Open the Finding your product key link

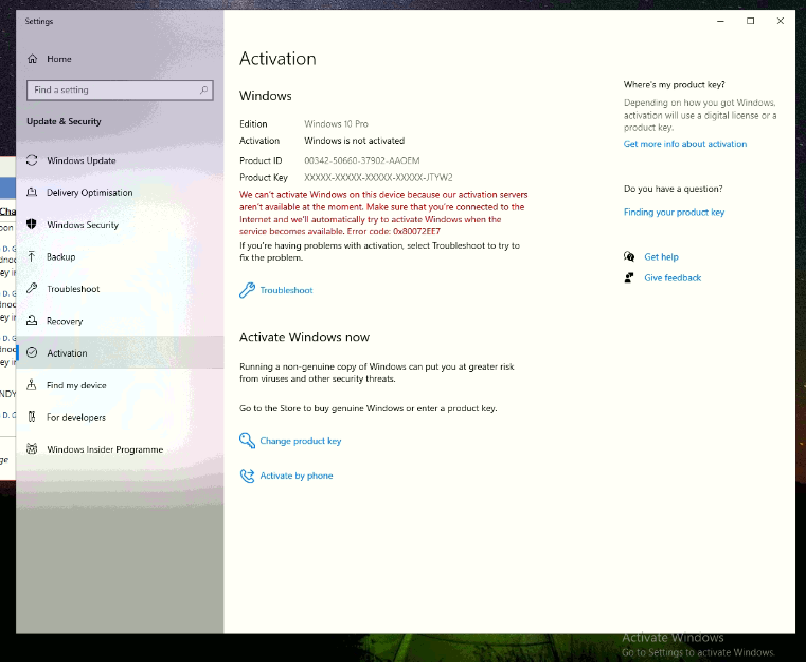pyautogui.click(x=674, y=212)
